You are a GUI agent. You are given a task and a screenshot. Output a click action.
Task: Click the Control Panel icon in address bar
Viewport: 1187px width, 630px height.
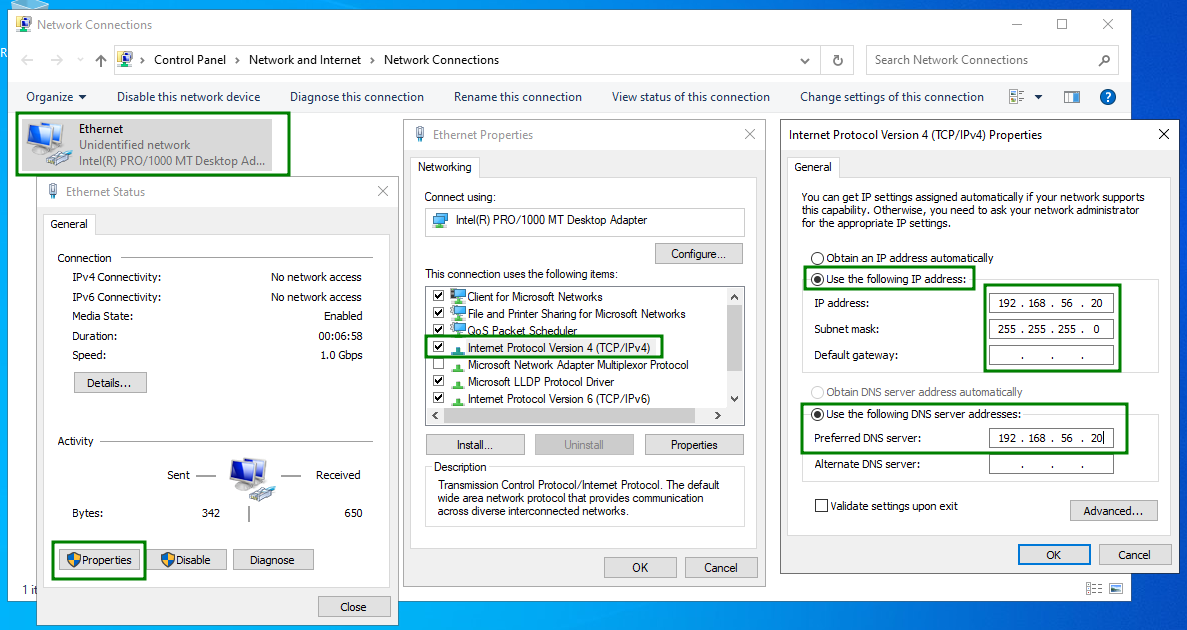[125, 59]
